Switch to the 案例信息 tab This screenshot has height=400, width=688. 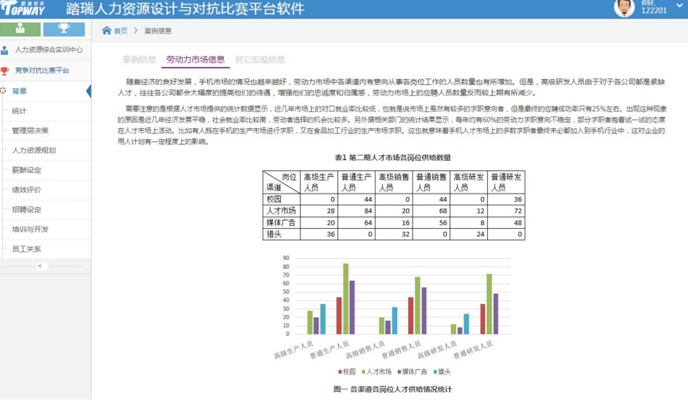[139, 60]
